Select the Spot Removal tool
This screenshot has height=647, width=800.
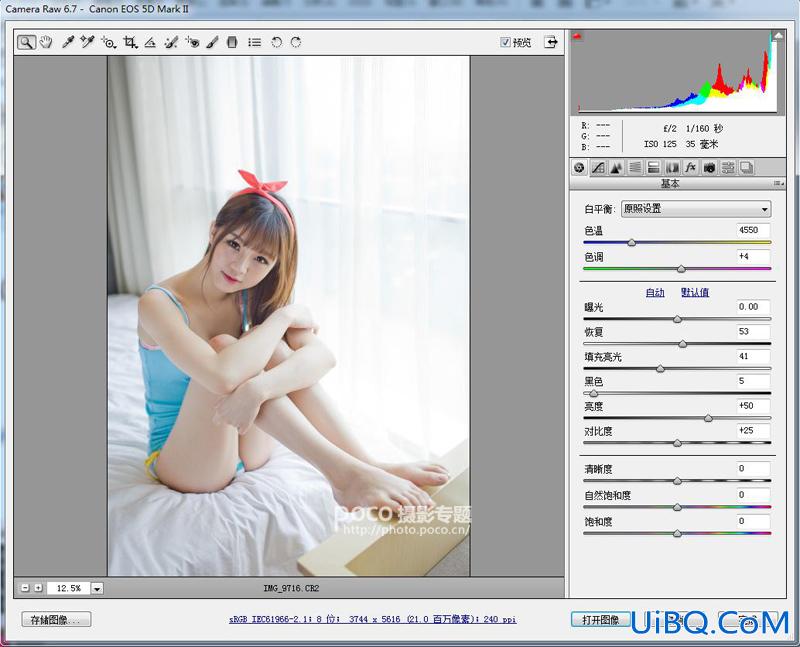tap(171, 42)
